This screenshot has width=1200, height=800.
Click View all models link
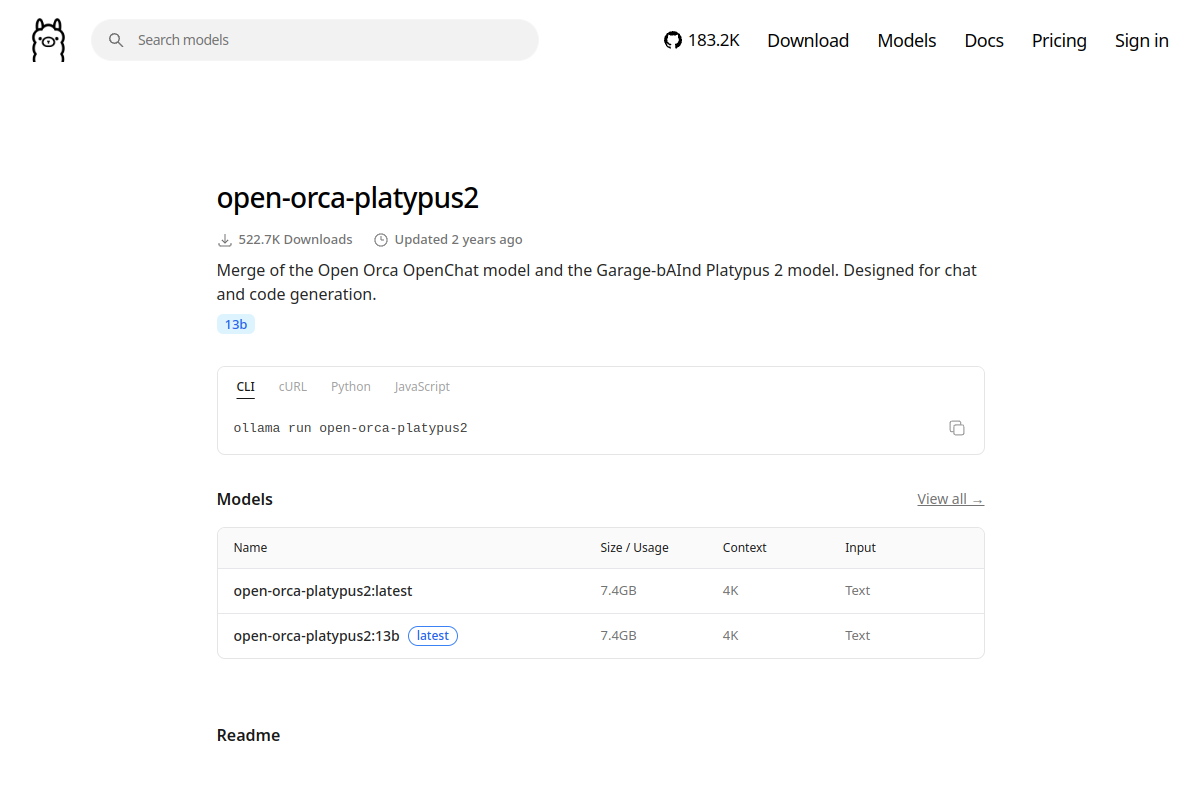coord(951,499)
